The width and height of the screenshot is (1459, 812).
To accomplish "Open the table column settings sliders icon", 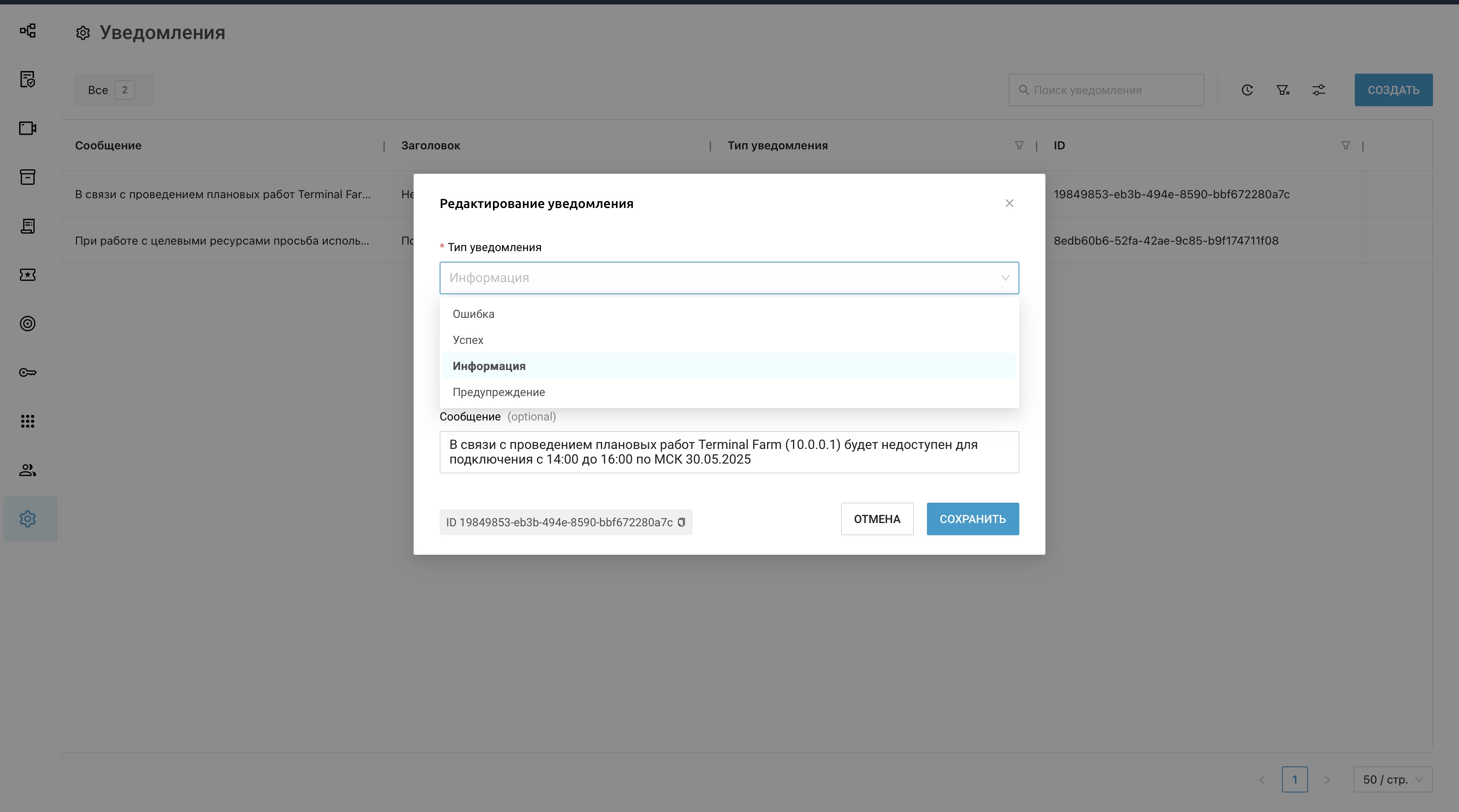I will click(x=1319, y=90).
